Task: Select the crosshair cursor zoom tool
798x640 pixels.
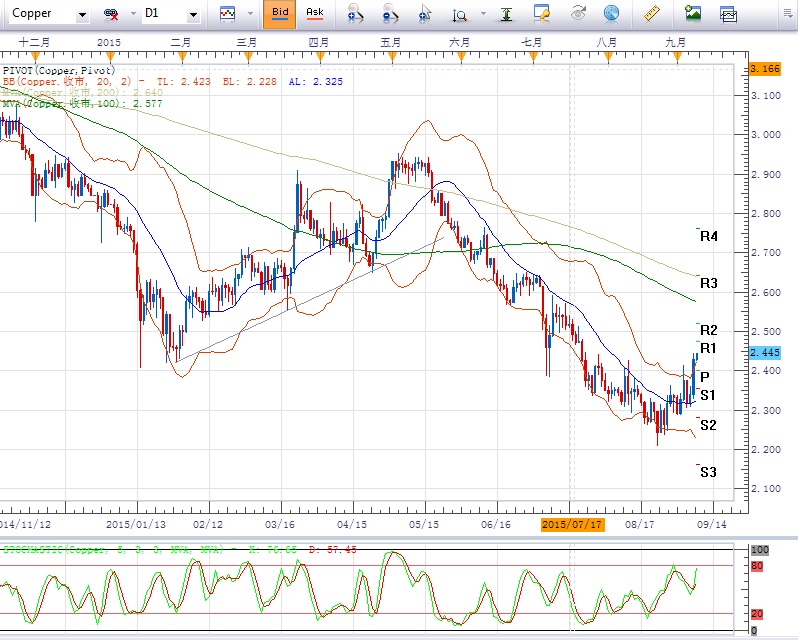Action: [x=426, y=14]
